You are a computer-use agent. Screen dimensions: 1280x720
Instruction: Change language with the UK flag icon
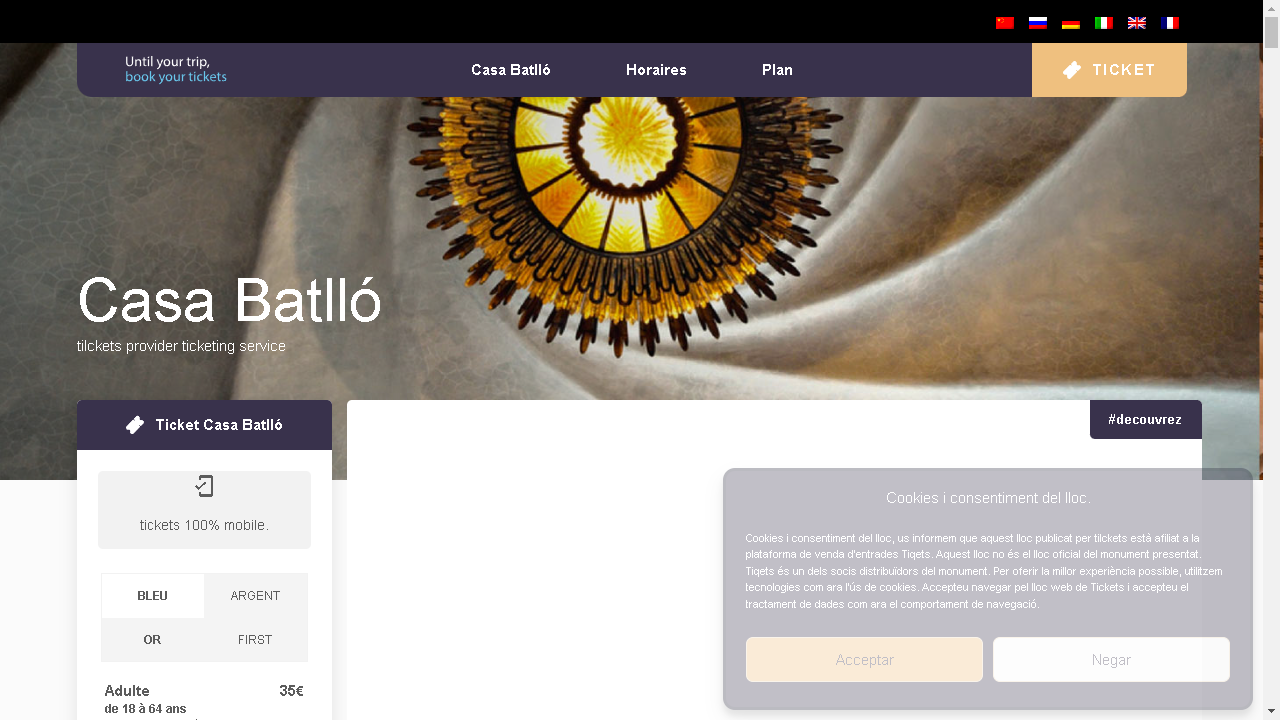pyautogui.click(x=1137, y=23)
